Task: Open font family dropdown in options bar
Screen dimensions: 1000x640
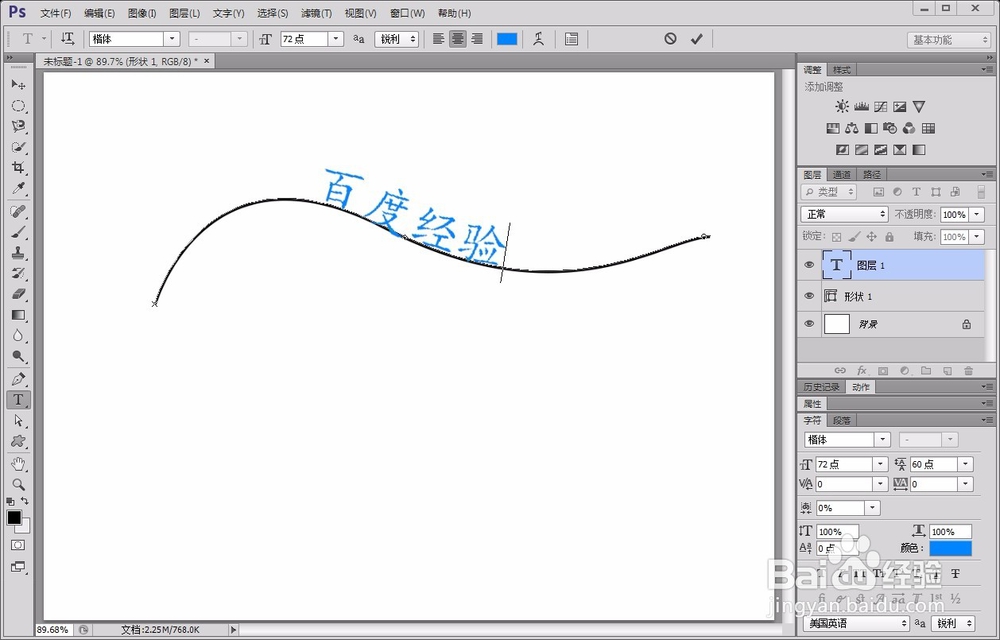Action: [x=172, y=39]
